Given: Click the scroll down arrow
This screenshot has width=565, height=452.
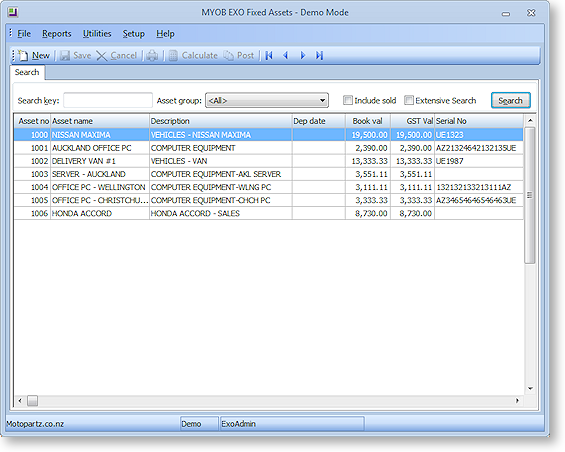Looking at the screenshot, I should point(530,389).
